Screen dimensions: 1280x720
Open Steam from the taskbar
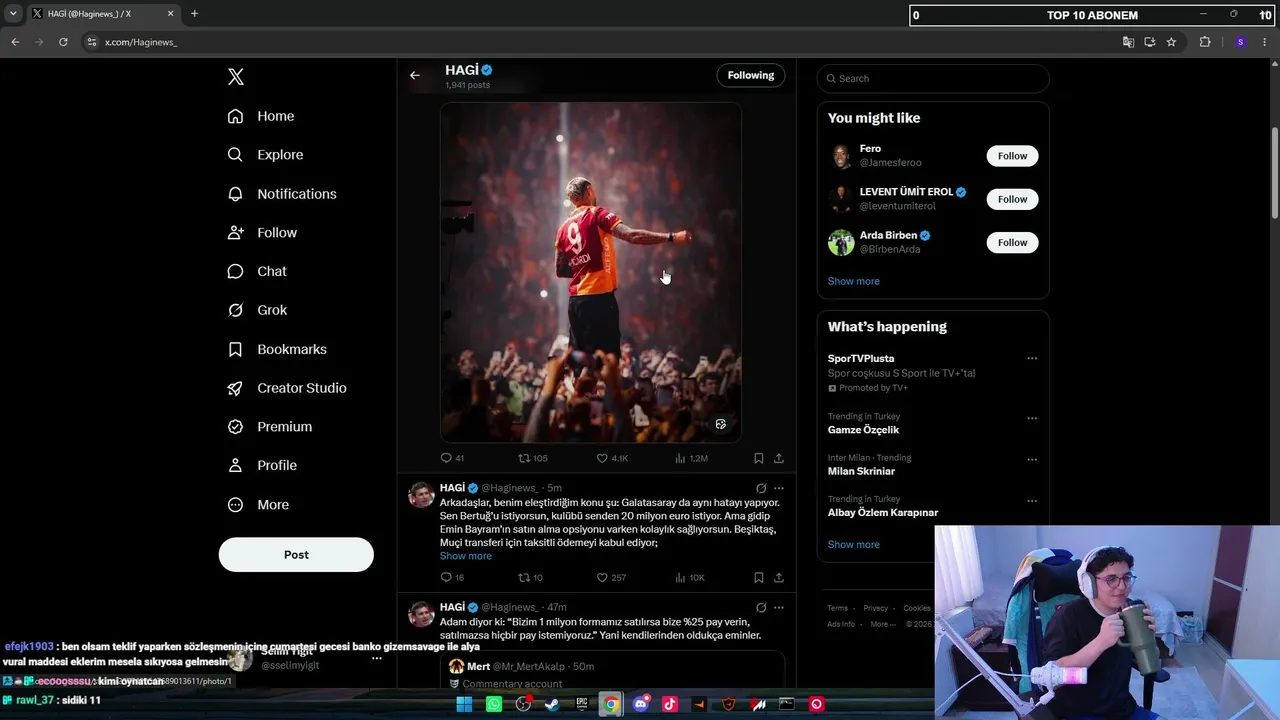coord(552,704)
